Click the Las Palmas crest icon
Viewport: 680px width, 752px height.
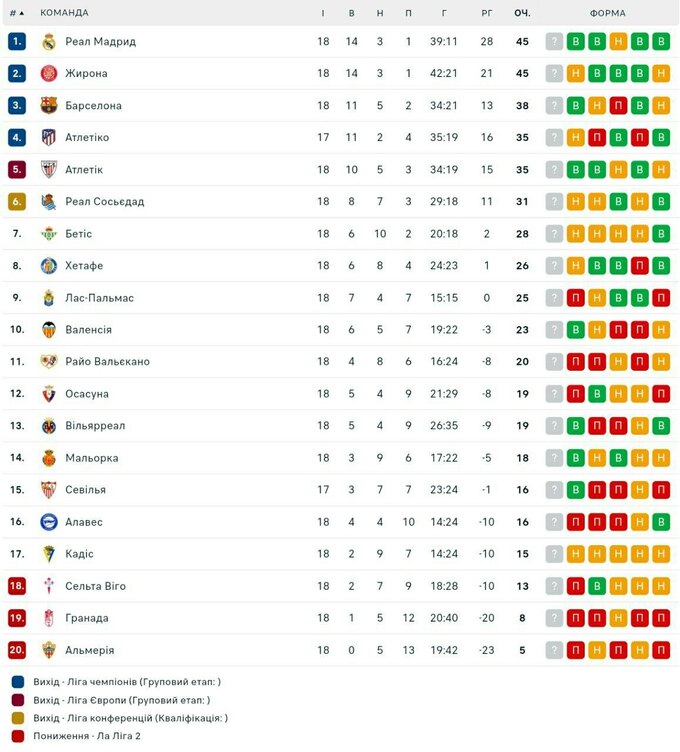[x=49, y=298]
